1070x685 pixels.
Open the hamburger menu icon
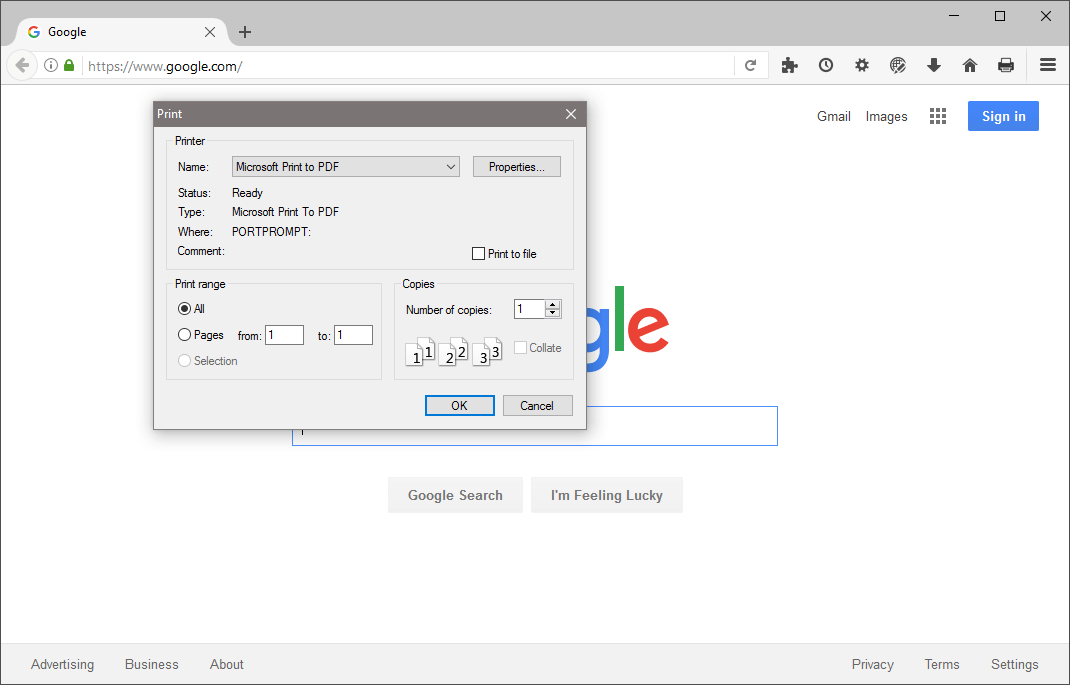click(1048, 65)
